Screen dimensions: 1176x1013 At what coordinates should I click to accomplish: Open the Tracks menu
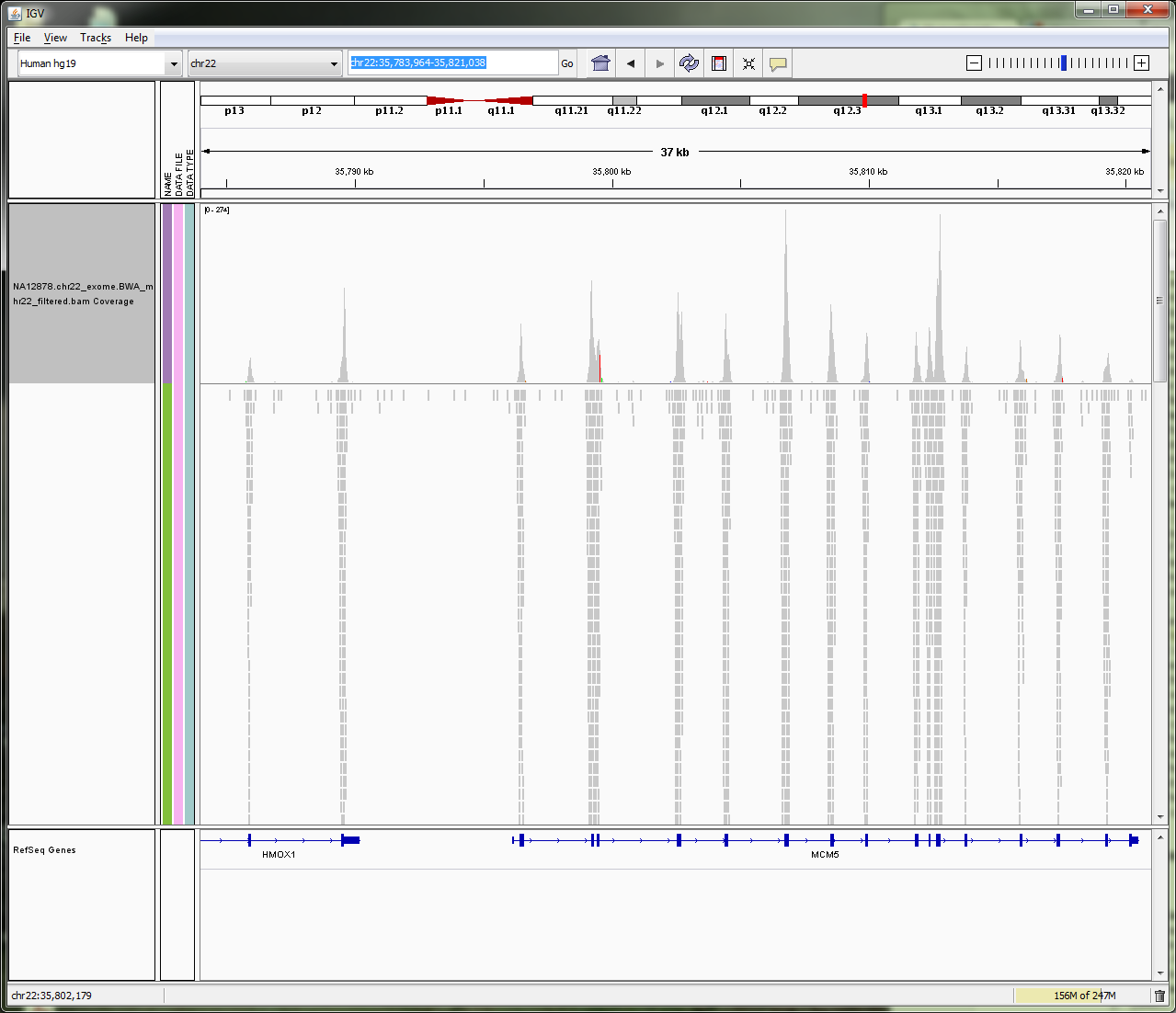tap(96, 38)
